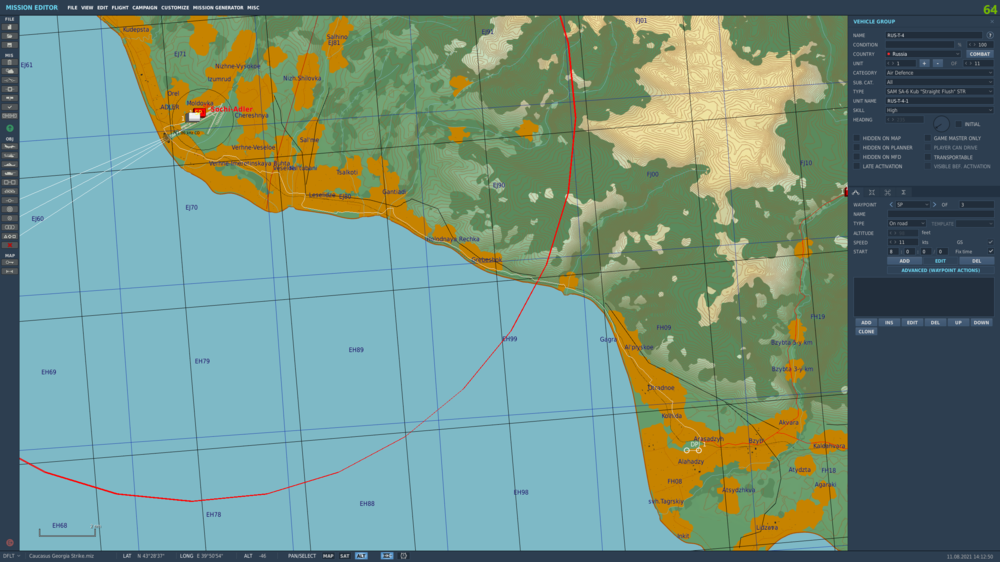The image size is (1000, 562).
Task: Open the Waypoint SP dropdown
Action: pyautogui.click(x=913, y=205)
